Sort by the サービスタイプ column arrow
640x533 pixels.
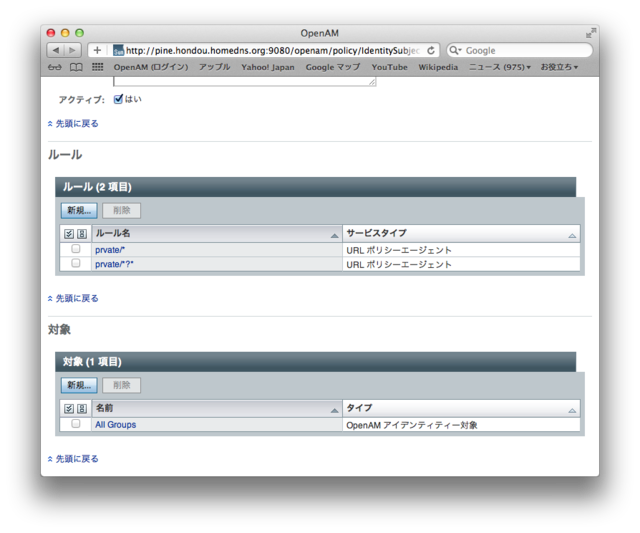pos(572,234)
